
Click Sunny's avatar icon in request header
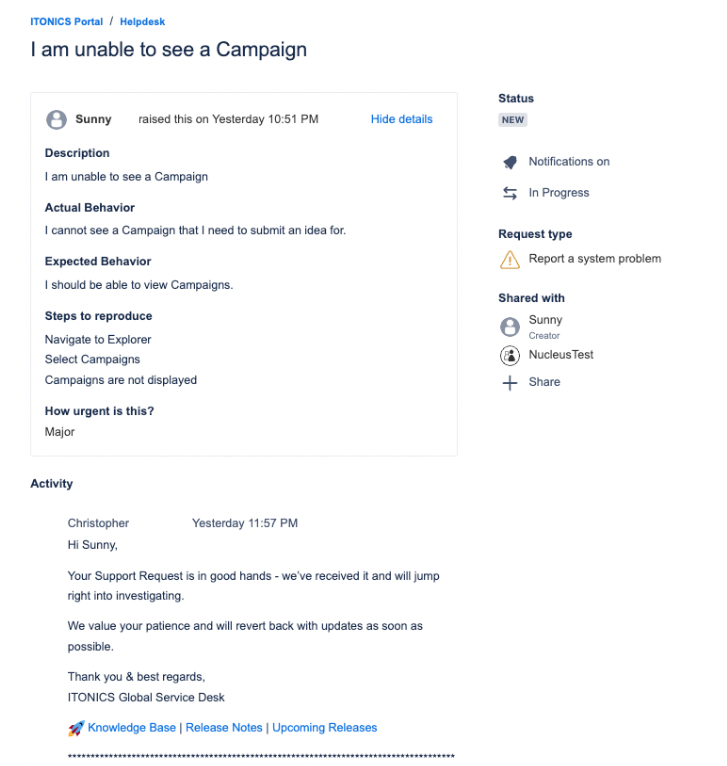click(x=57, y=120)
